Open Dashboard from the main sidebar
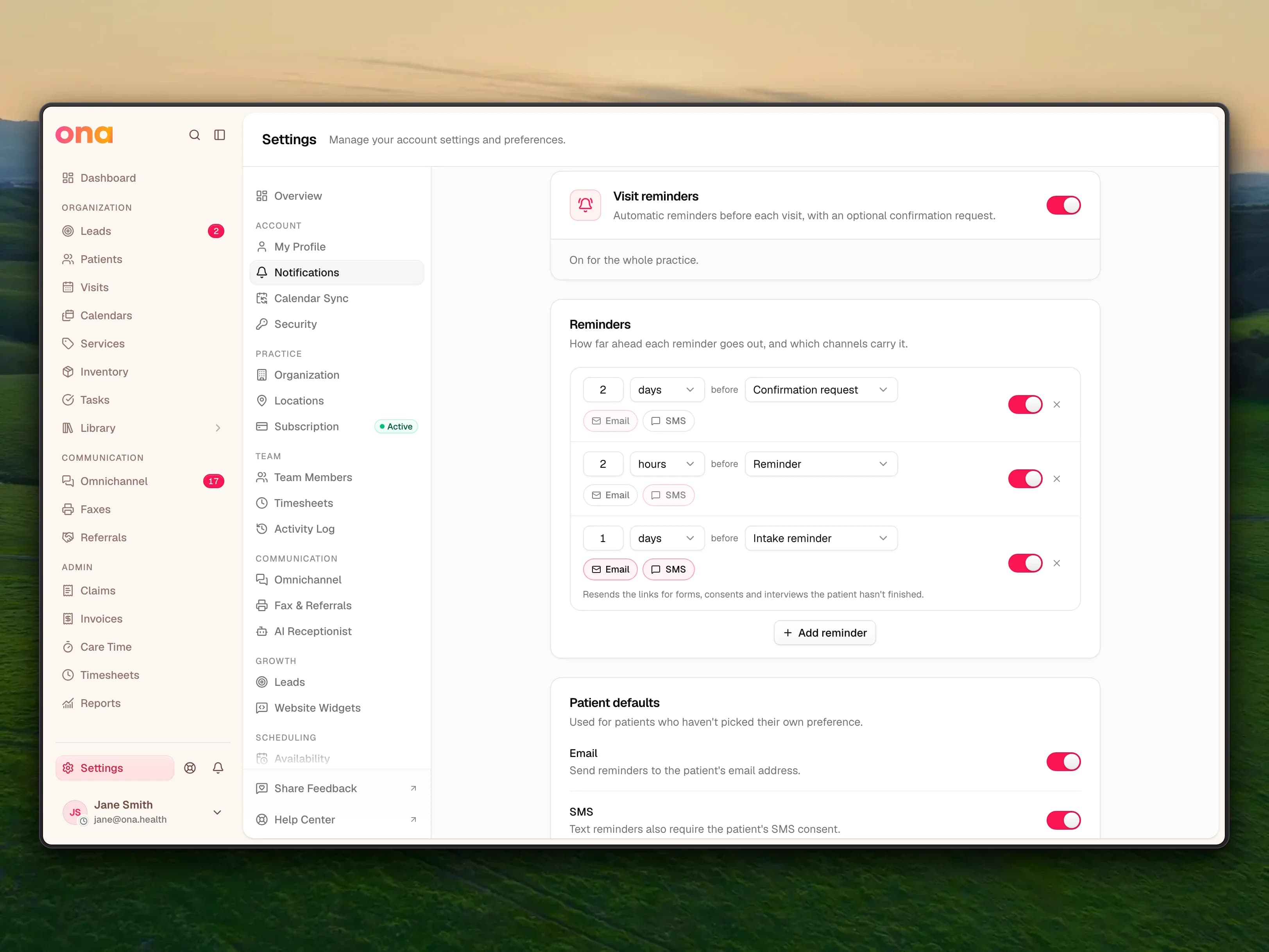1269x952 pixels. [143, 178]
